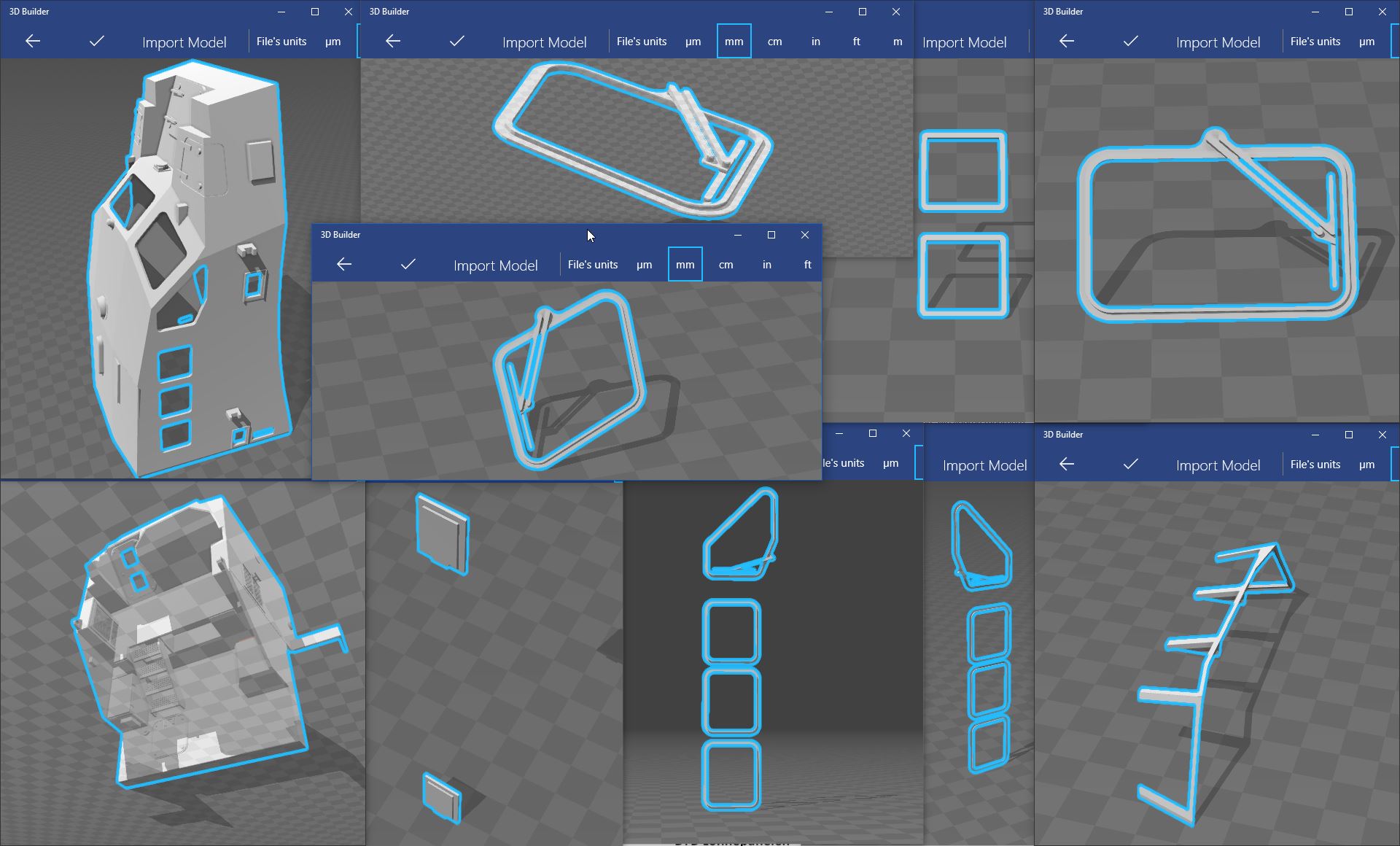Select µm units in the front window

[644, 265]
